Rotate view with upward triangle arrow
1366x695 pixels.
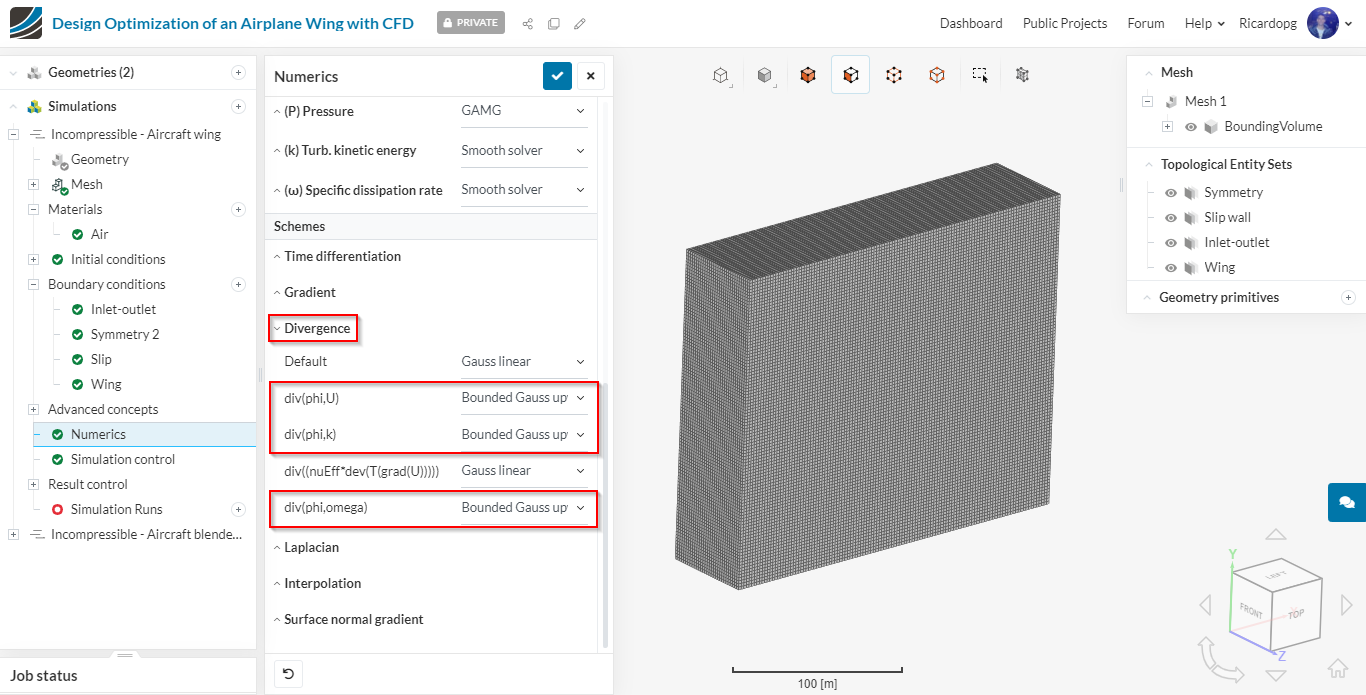[1276, 536]
